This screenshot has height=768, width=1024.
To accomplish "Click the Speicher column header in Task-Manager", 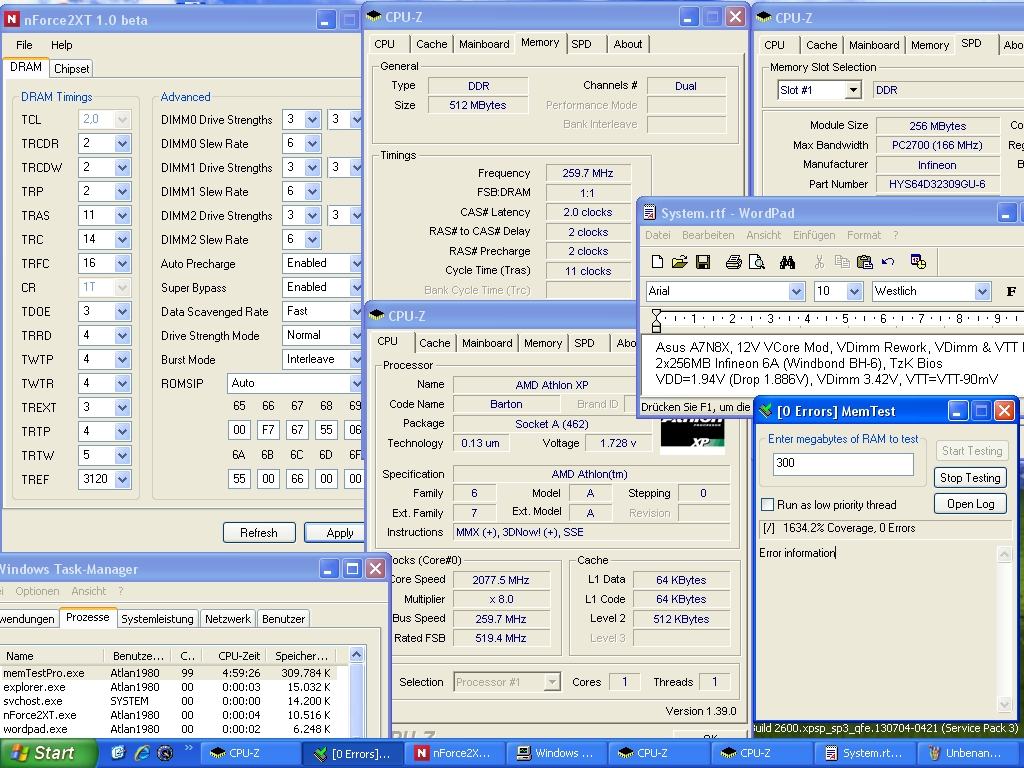I will (x=303, y=656).
